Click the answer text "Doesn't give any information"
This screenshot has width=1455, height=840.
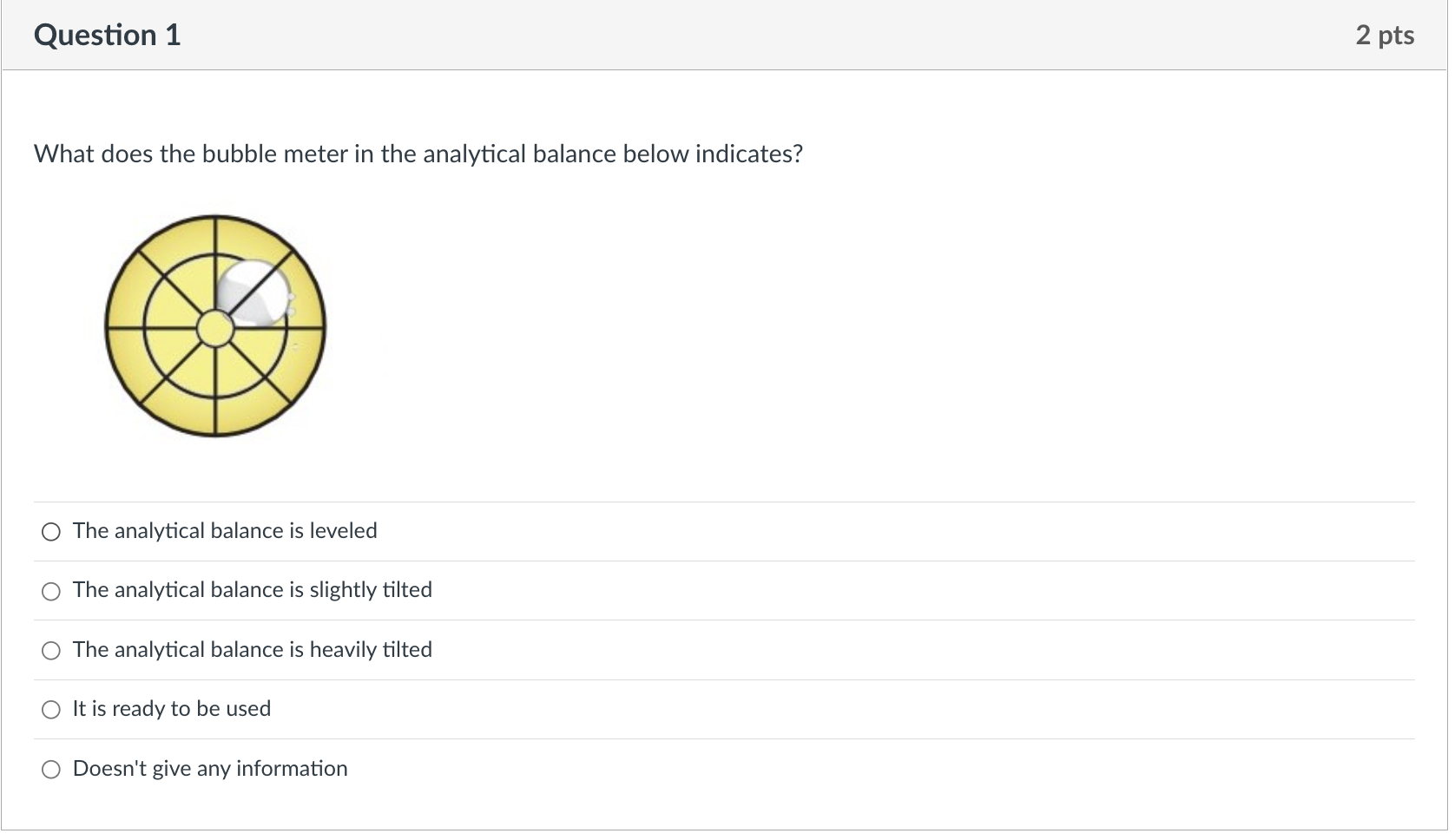tap(209, 769)
